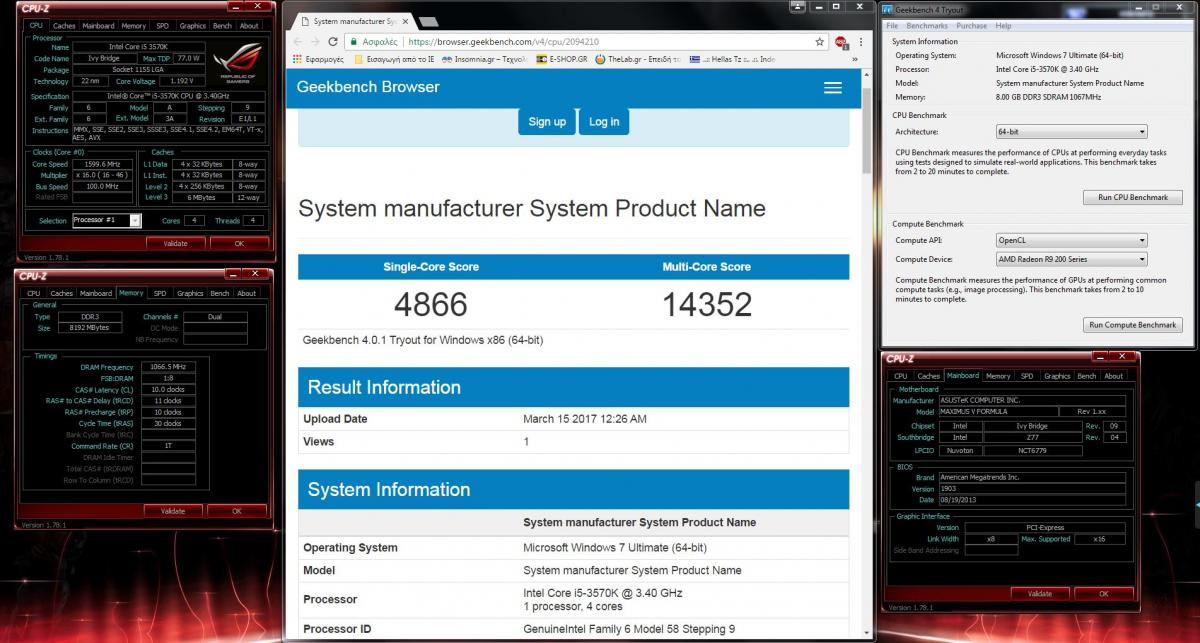Open the Adblock extension icon

coord(840,42)
